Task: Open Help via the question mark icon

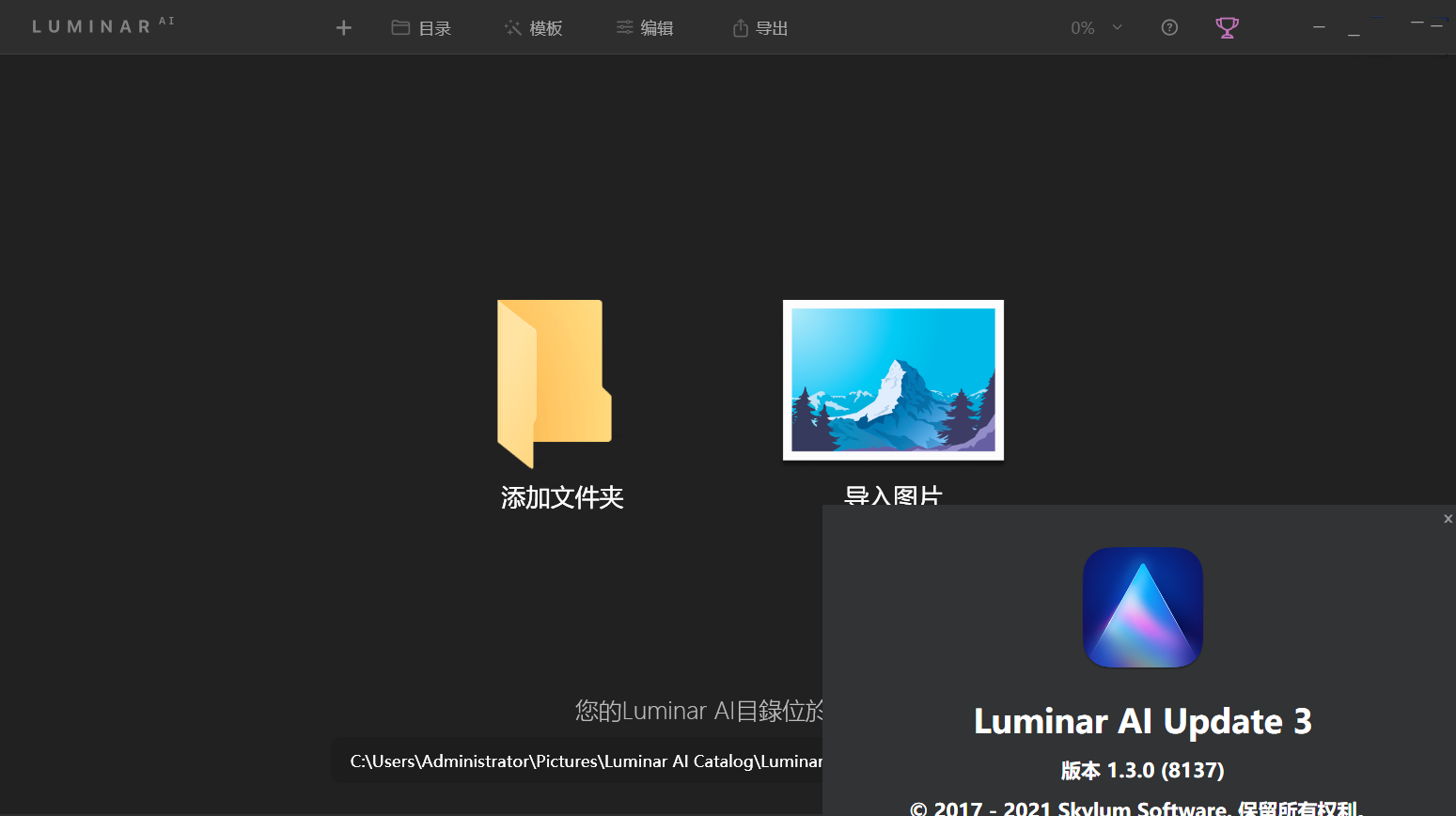Action: [x=1168, y=27]
